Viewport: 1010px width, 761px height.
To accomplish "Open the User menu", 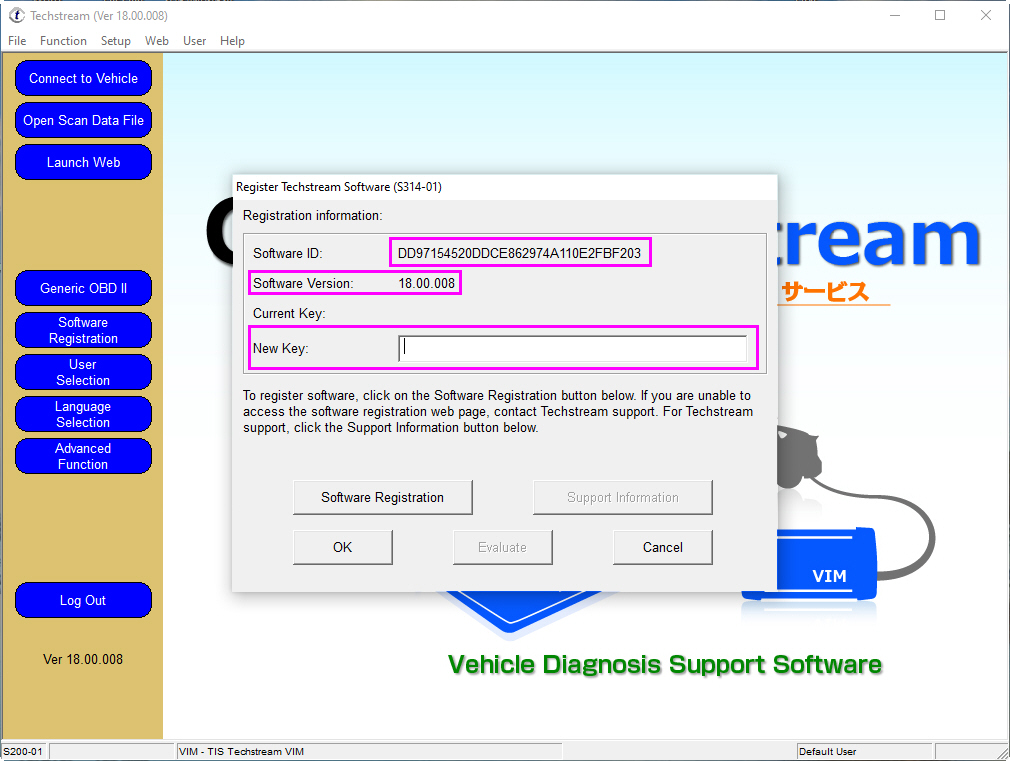I will 194,41.
